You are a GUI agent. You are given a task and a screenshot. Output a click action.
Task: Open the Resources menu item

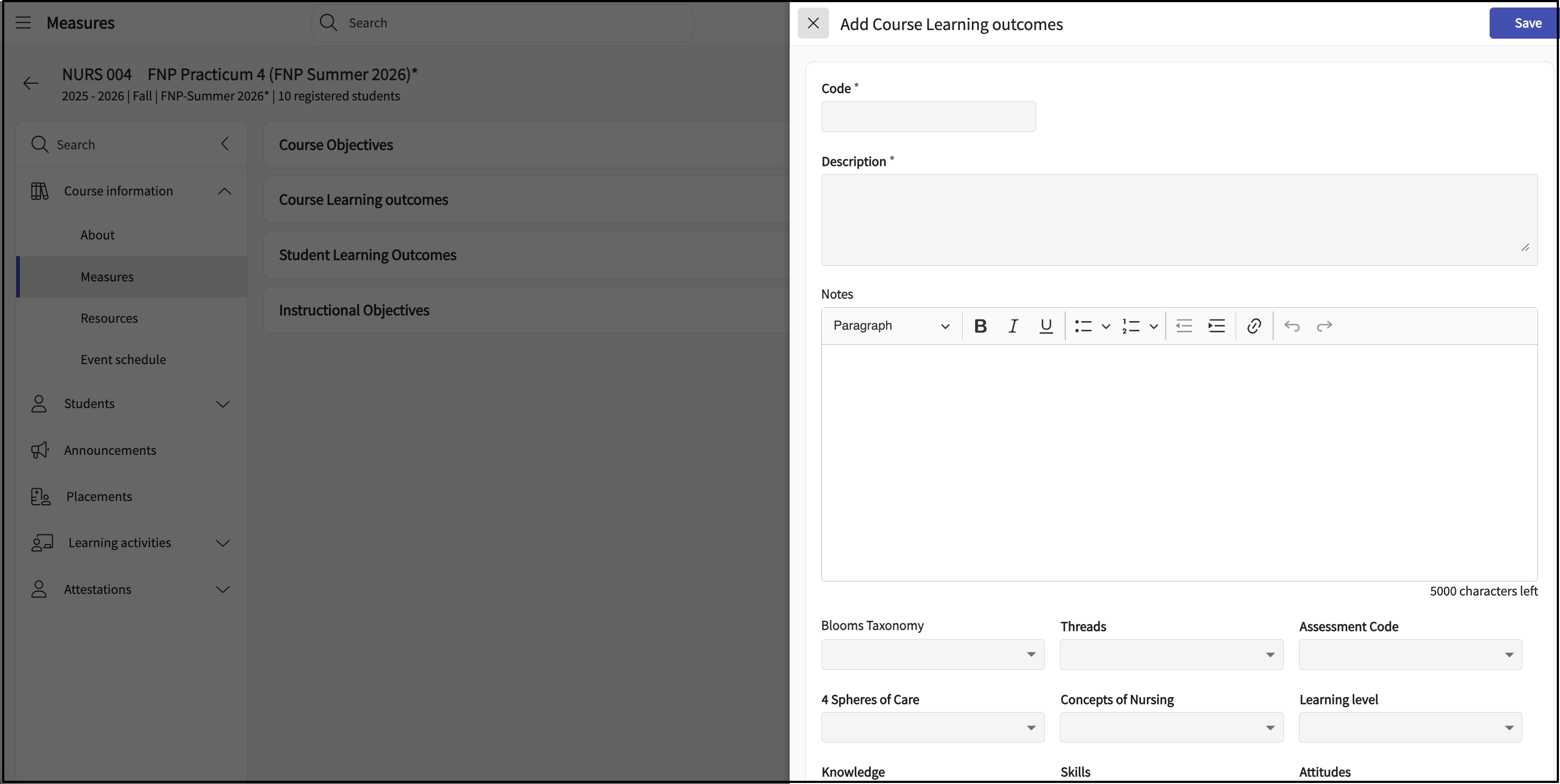tap(109, 318)
